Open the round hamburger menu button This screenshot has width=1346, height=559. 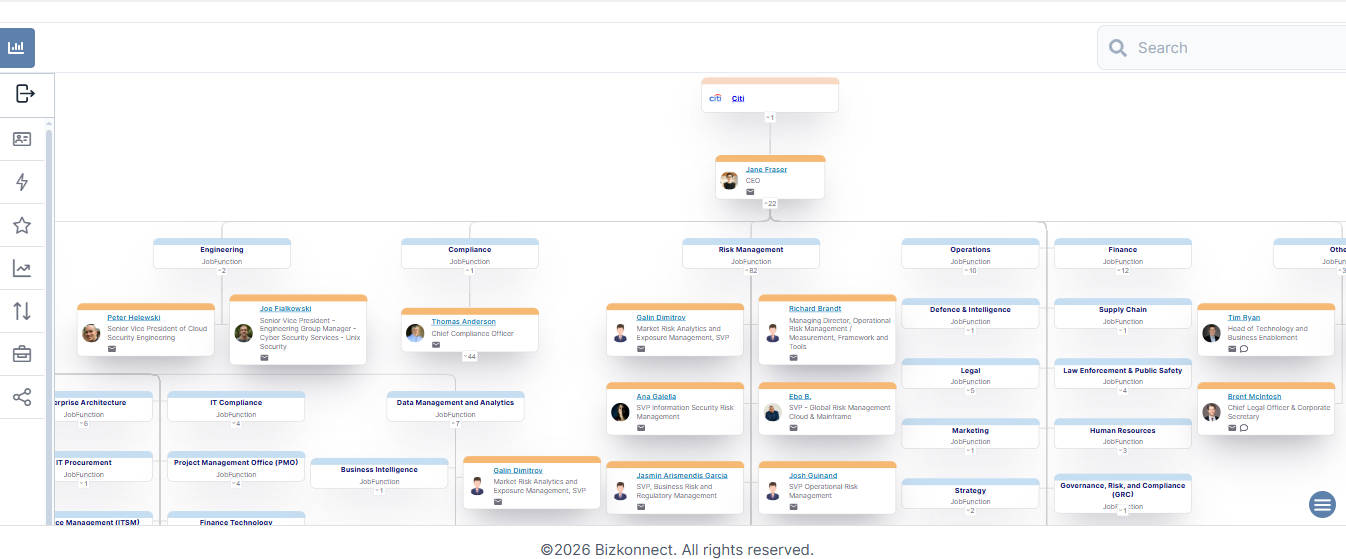[1322, 504]
